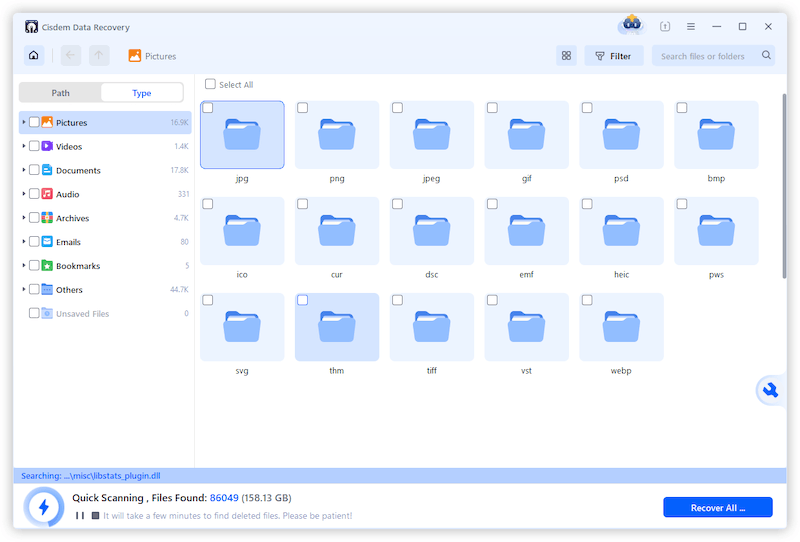Tick the Select All checkbox
This screenshot has width=800, height=542.
(210, 84)
